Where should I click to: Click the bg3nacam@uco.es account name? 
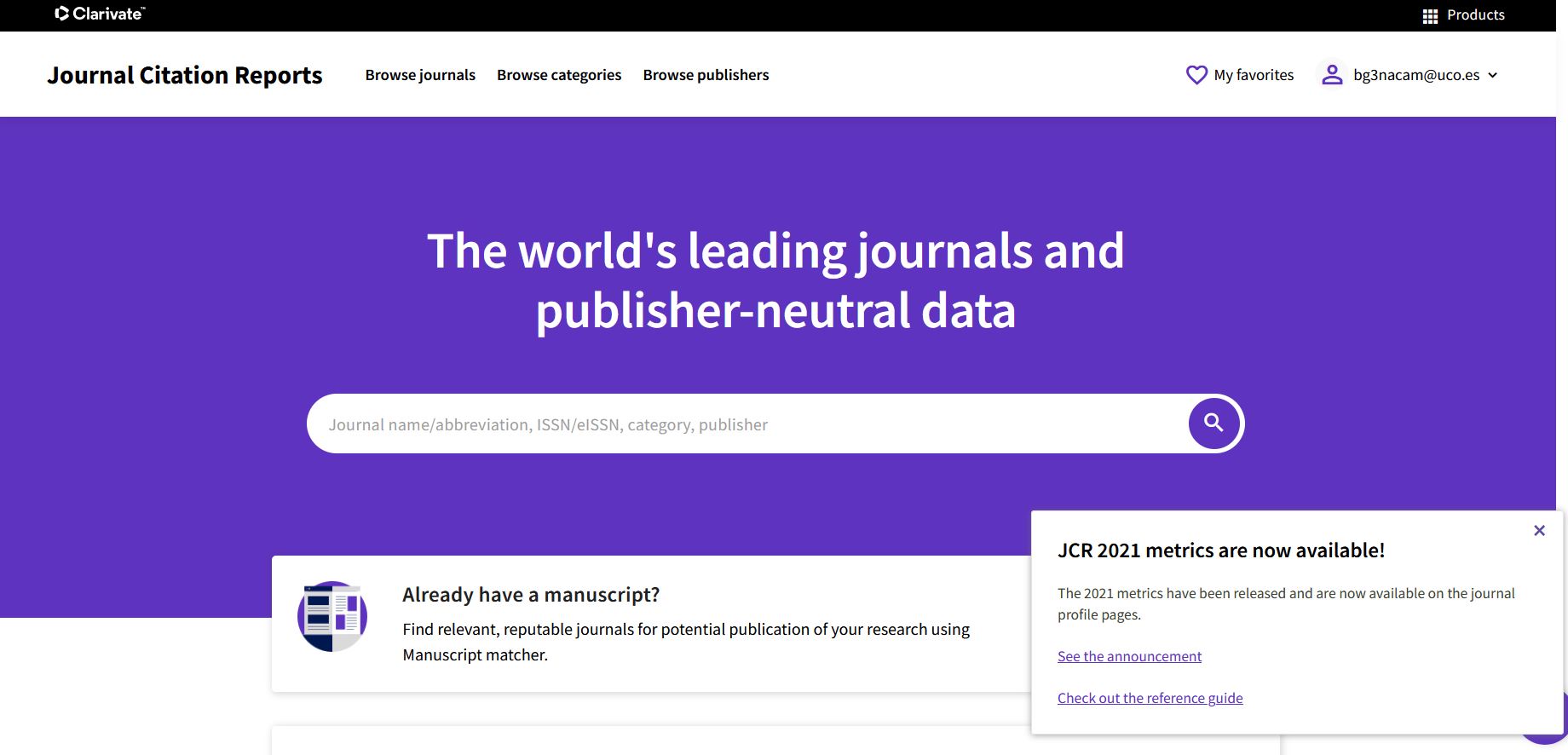[x=1416, y=75]
